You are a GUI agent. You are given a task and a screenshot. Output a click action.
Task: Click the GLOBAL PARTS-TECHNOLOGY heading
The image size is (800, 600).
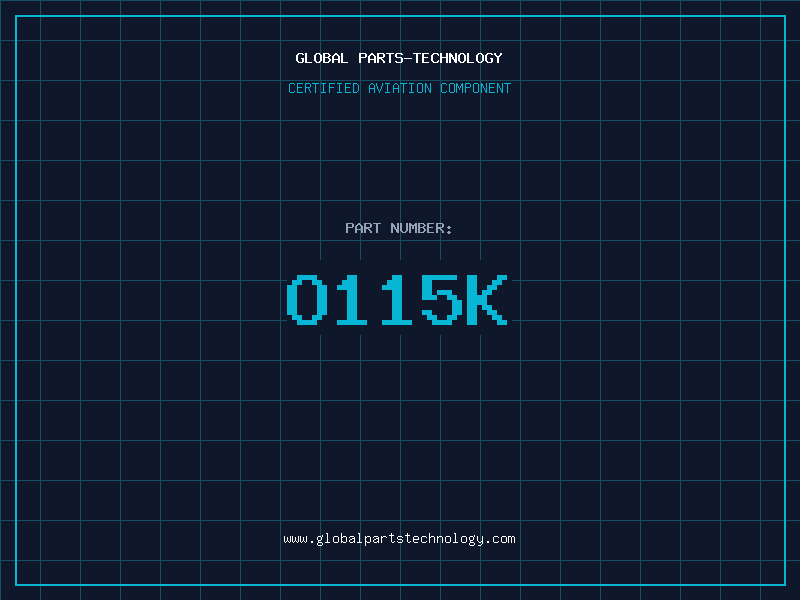click(399, 58)
